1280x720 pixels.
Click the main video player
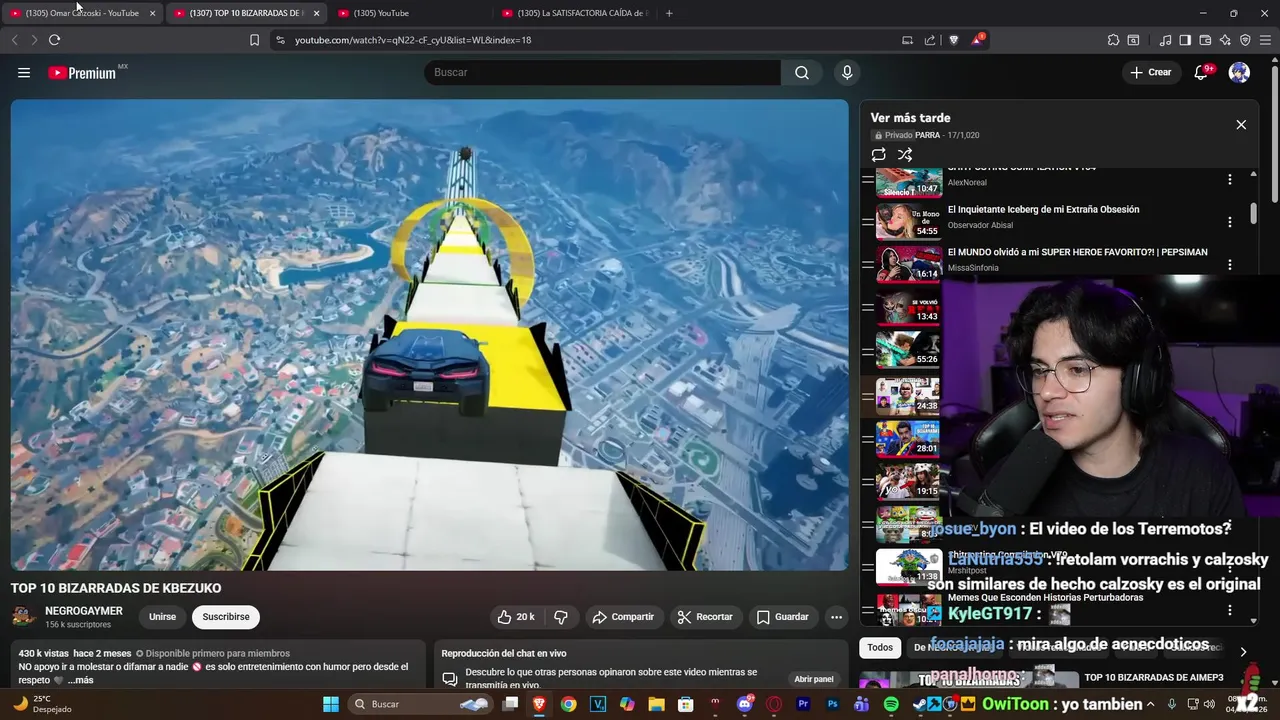pyautogui.click(x=430, y=335)
